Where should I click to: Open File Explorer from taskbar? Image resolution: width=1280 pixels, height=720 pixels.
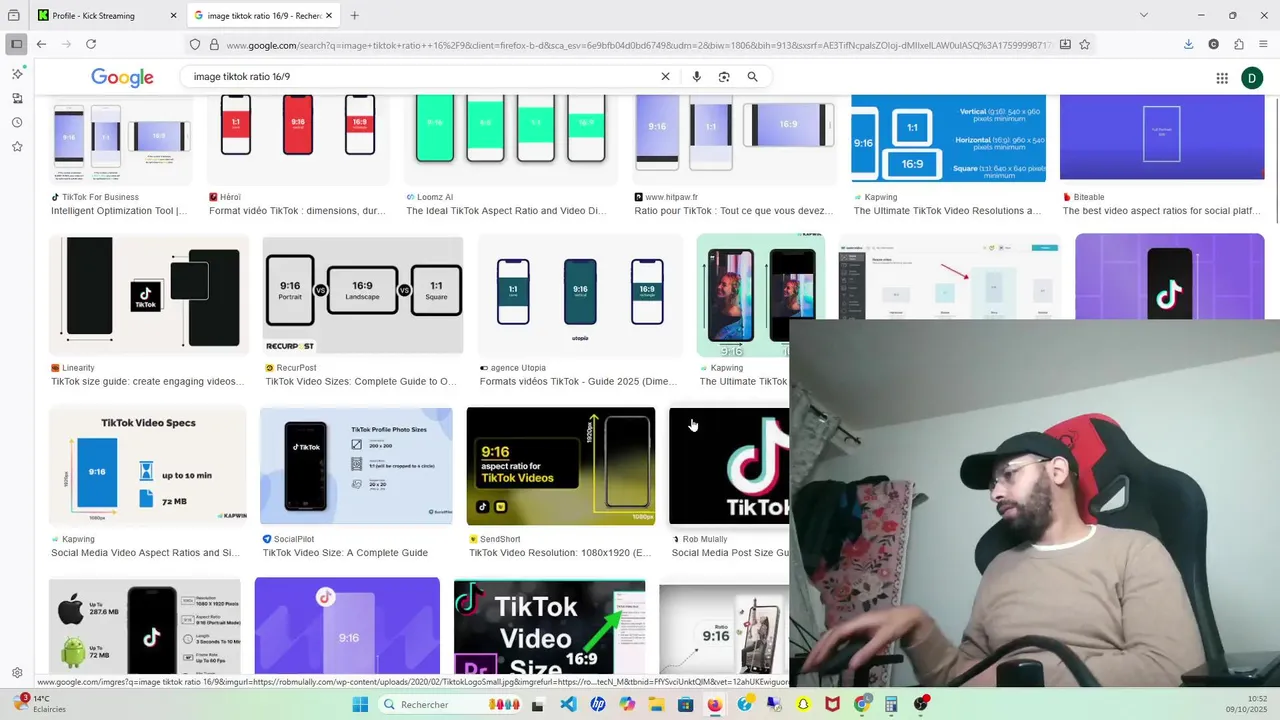[x=657, y=704]
